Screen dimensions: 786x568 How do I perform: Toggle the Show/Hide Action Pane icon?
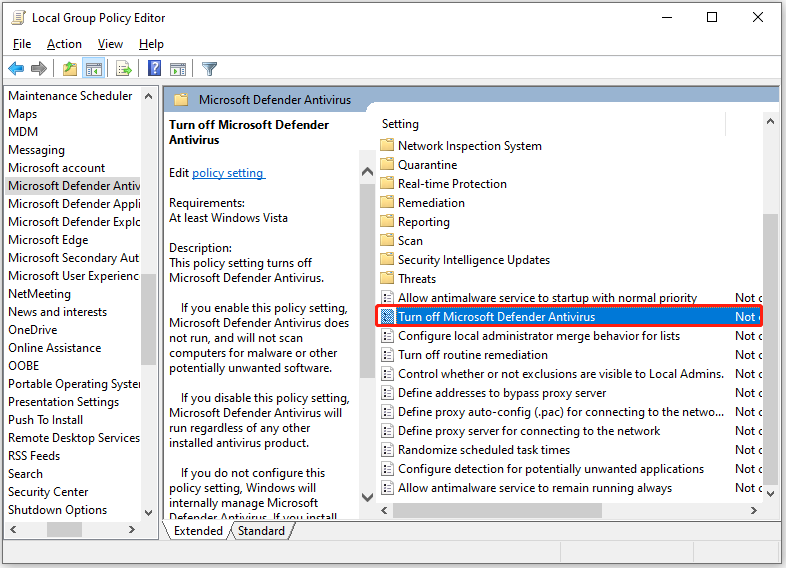pyautogui.click(x=178, y=68)
